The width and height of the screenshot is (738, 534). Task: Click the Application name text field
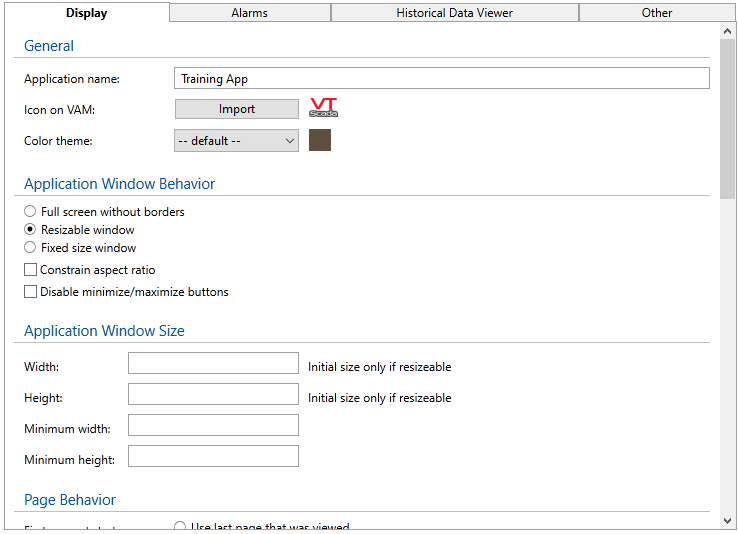[441, 79]
